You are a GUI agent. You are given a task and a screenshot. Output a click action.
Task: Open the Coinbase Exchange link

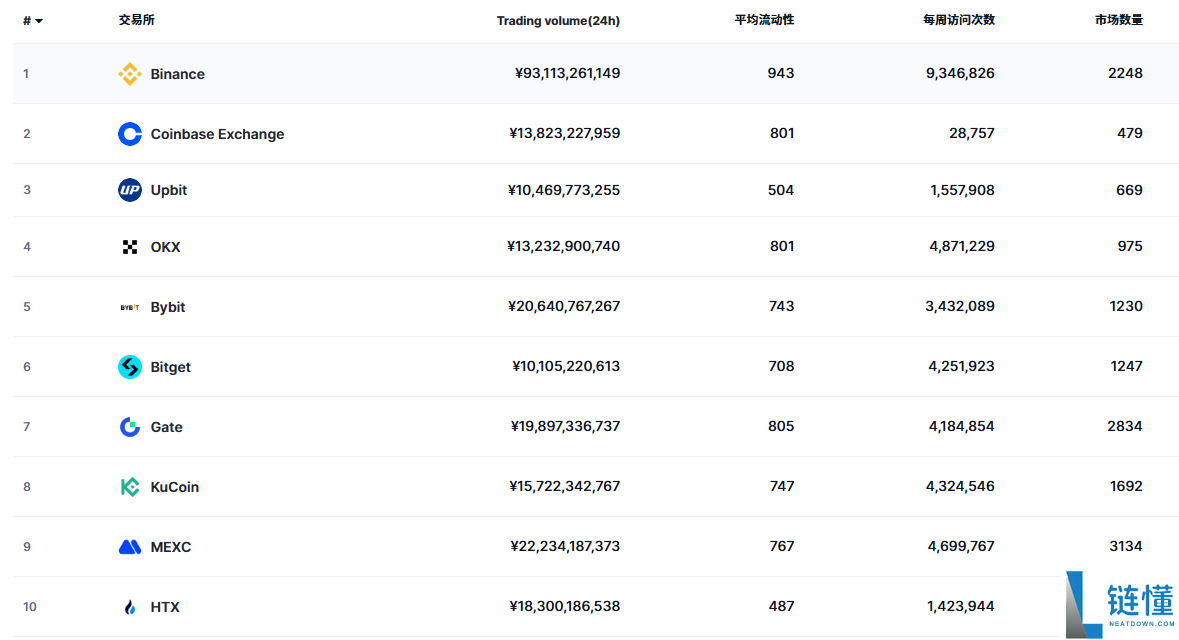(x=217, y=134)
